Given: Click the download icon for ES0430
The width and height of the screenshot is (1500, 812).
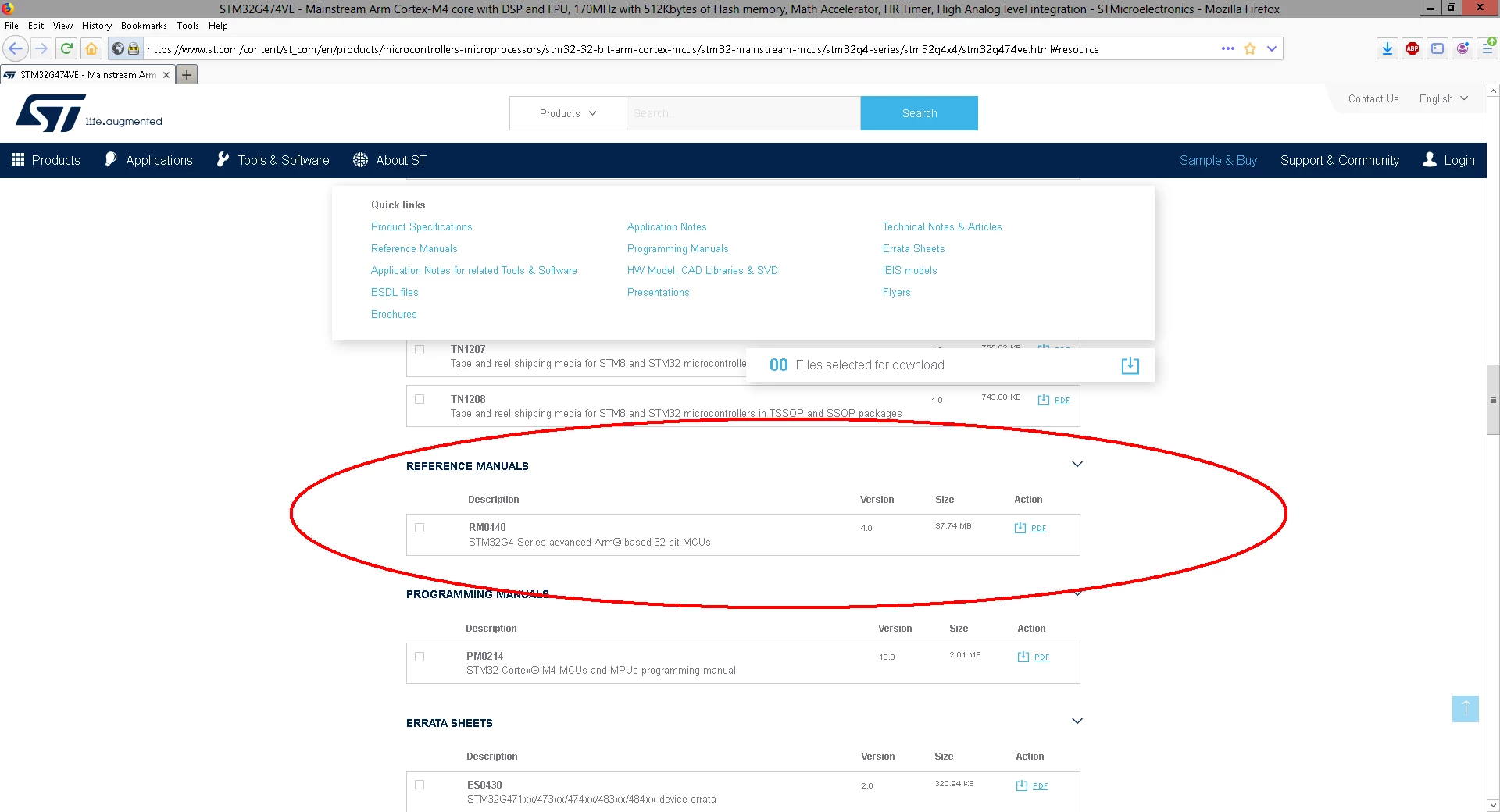Looking at the screenshot, I should tap(1022, 785).
